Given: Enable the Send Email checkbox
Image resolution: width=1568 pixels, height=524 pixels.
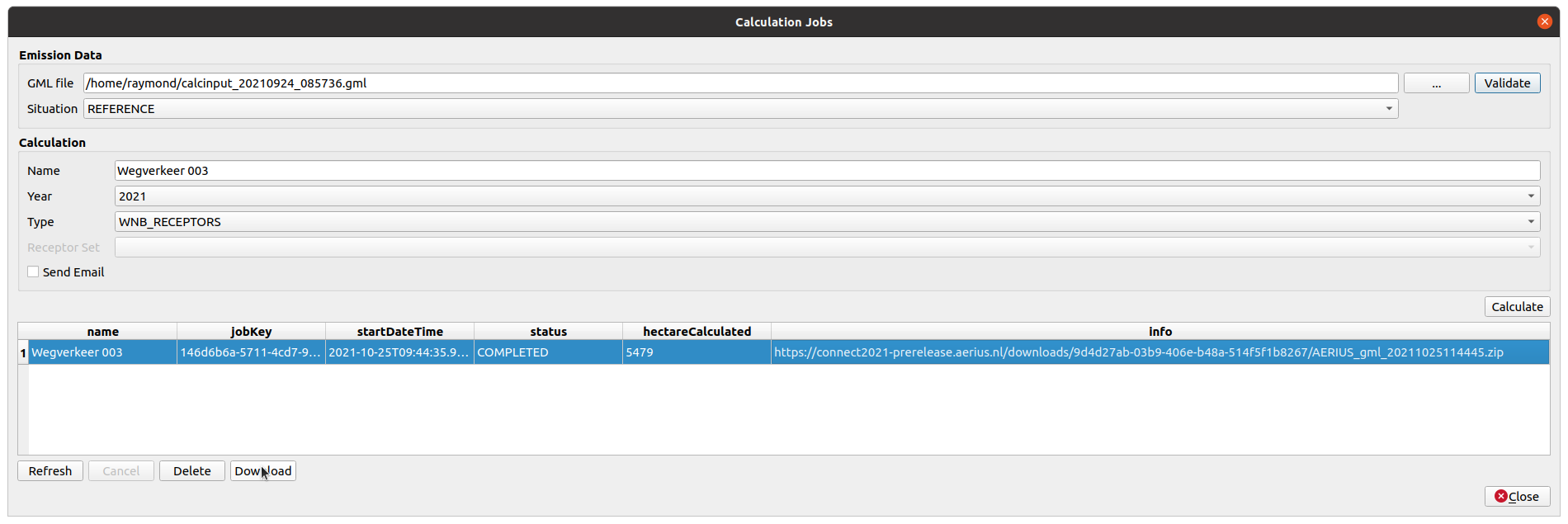Looking at the screenshot, I should (33, 272).
